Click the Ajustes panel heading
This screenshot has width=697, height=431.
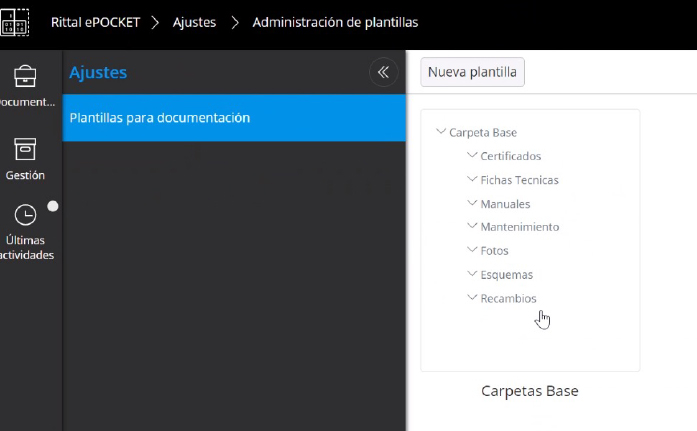[98, 72]
